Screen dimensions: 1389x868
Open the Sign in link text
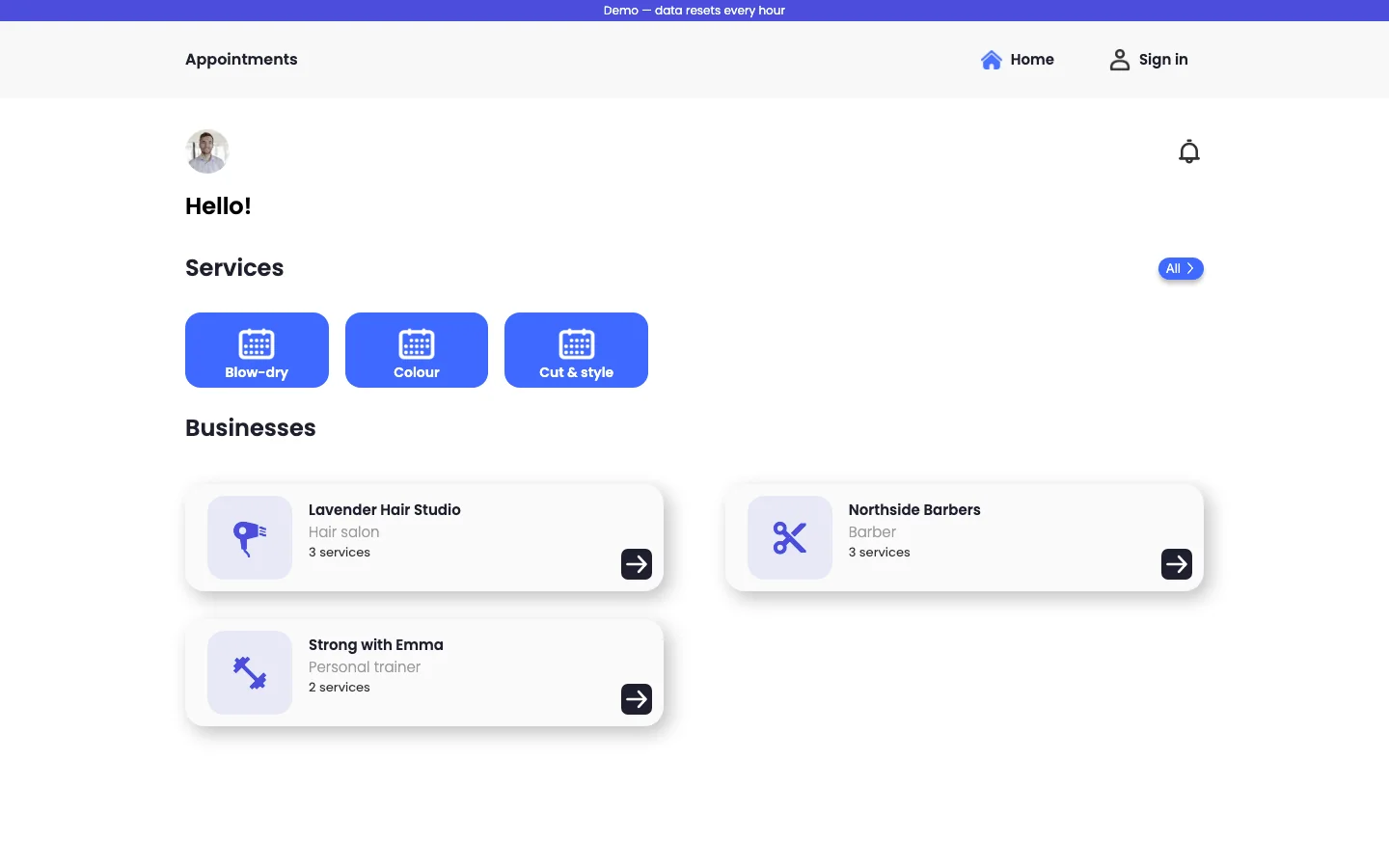tap(1163, 60)
